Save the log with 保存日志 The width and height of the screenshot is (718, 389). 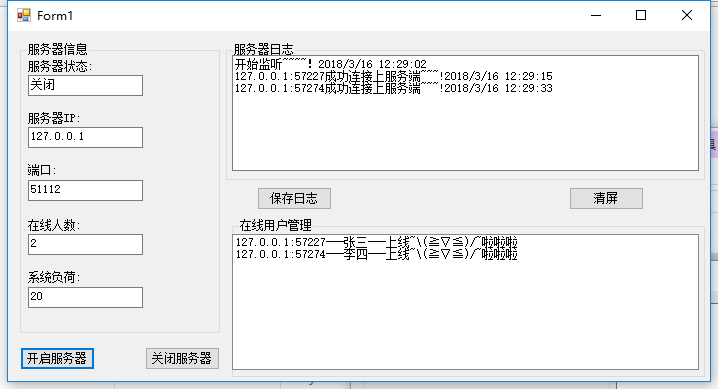click(x=294, y=198)
